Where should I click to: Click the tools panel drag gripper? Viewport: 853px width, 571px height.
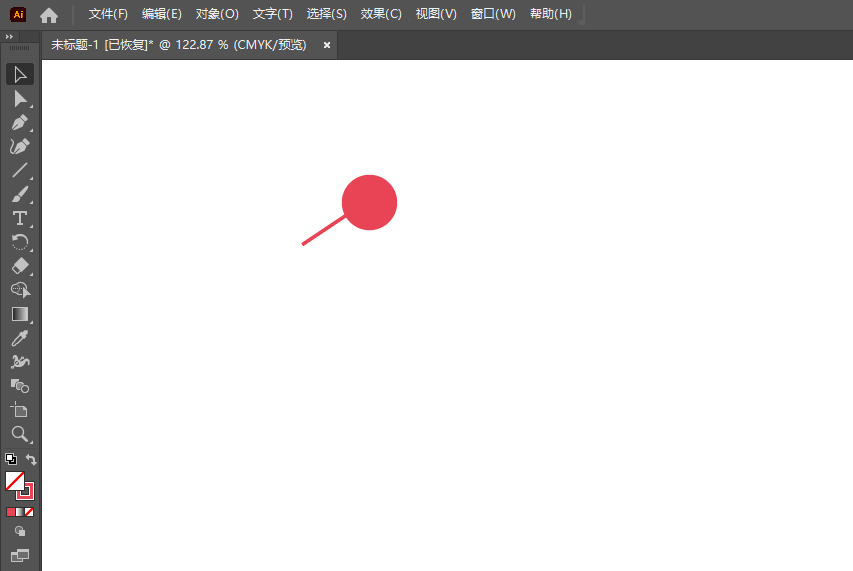(20, 48)
